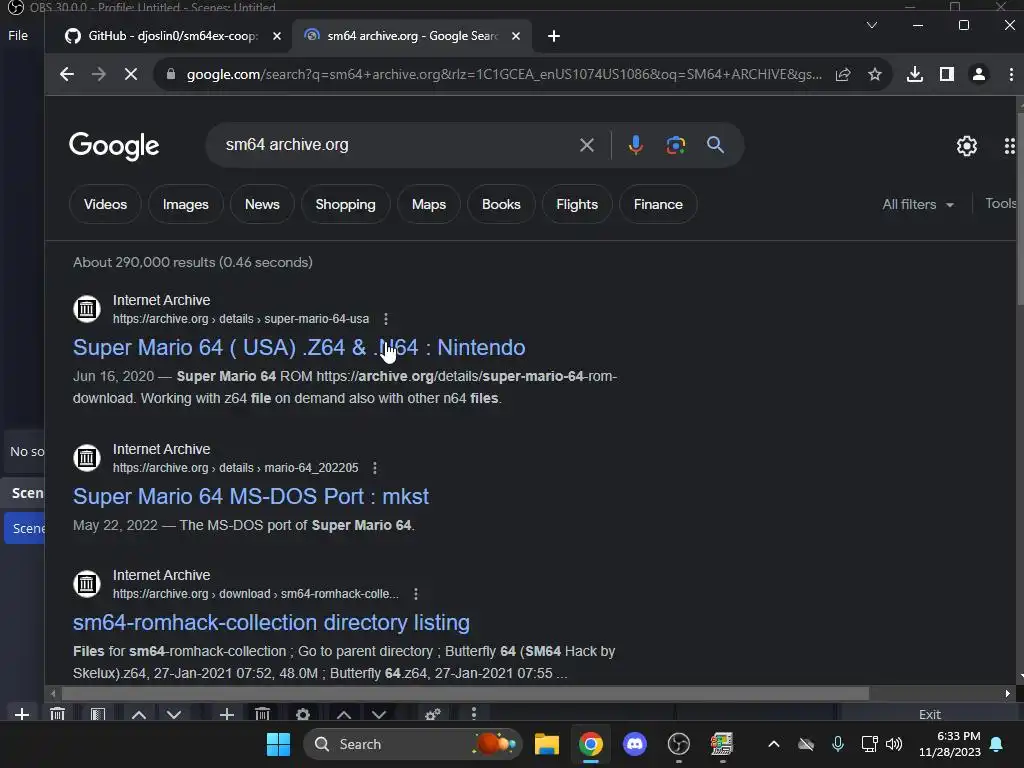This screenshot has height=768, width=1024.
Task: Open sm64-romhack-collection directory listing result
Action: tap(271, 622)
